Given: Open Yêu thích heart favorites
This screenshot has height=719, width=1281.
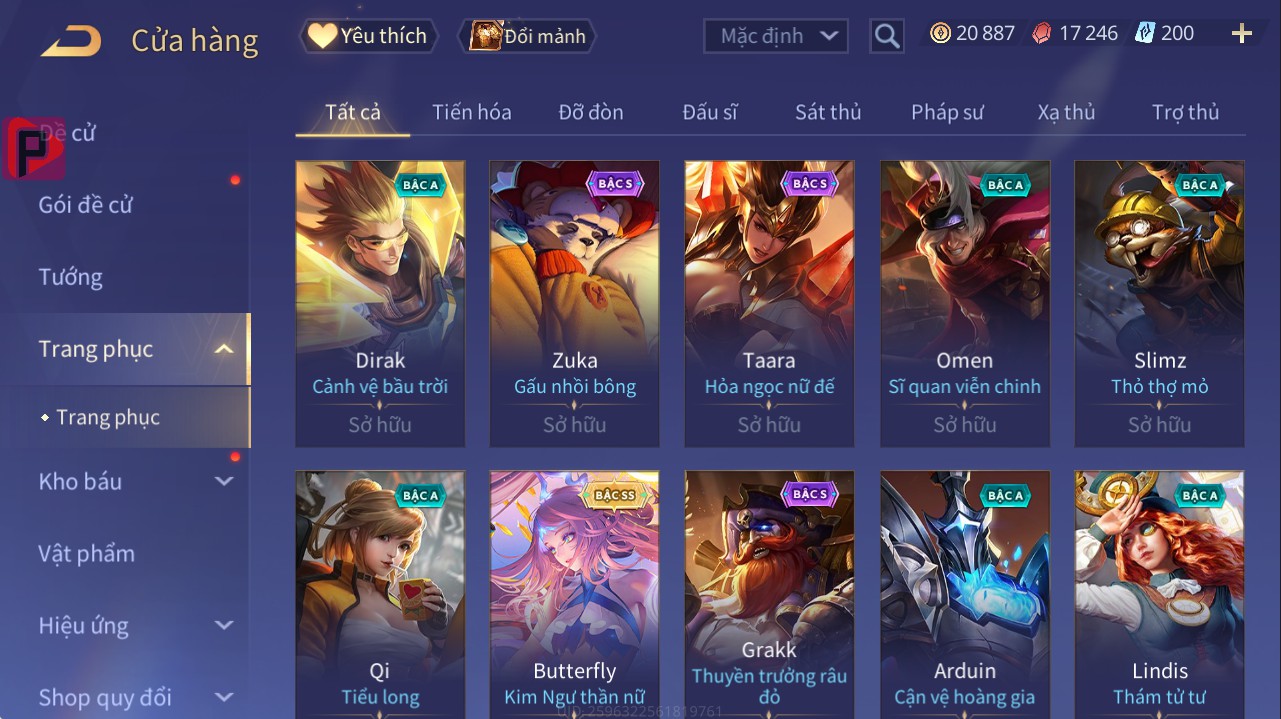Looking at the screenshot, I should click(x=368, y=36).
